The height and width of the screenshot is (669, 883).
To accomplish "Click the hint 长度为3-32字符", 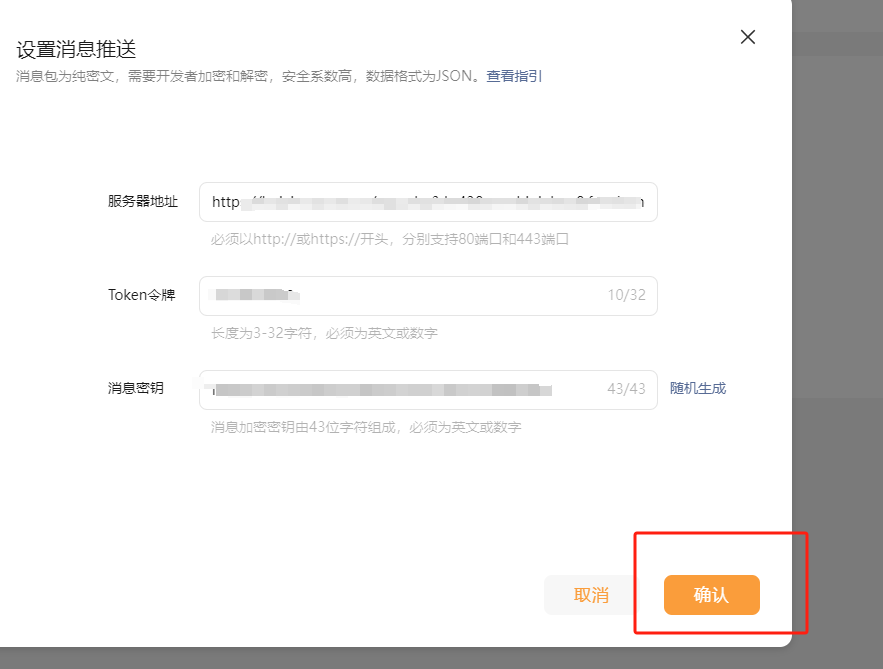I will tap(324, 333).
